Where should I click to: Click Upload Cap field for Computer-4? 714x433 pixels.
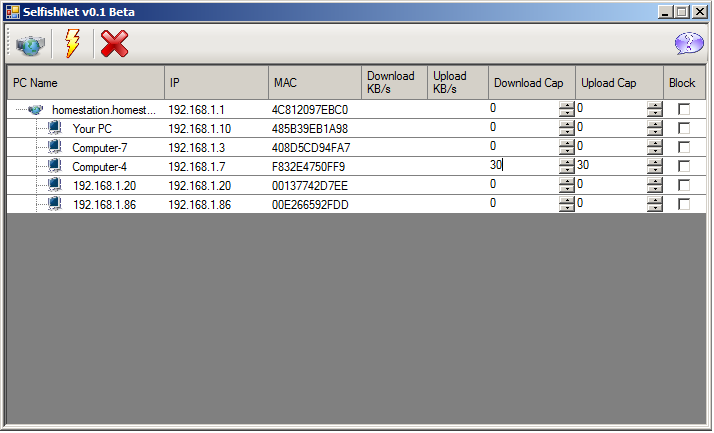[610, 166]
